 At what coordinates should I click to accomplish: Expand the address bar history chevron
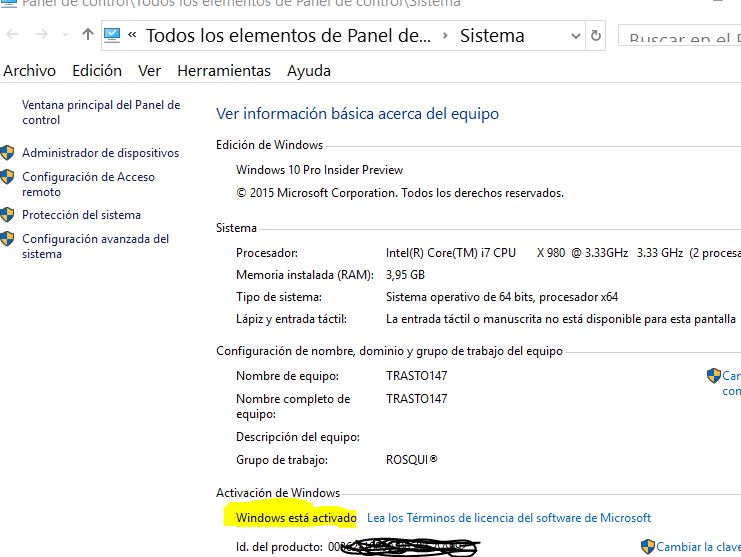tap(576, 36)
